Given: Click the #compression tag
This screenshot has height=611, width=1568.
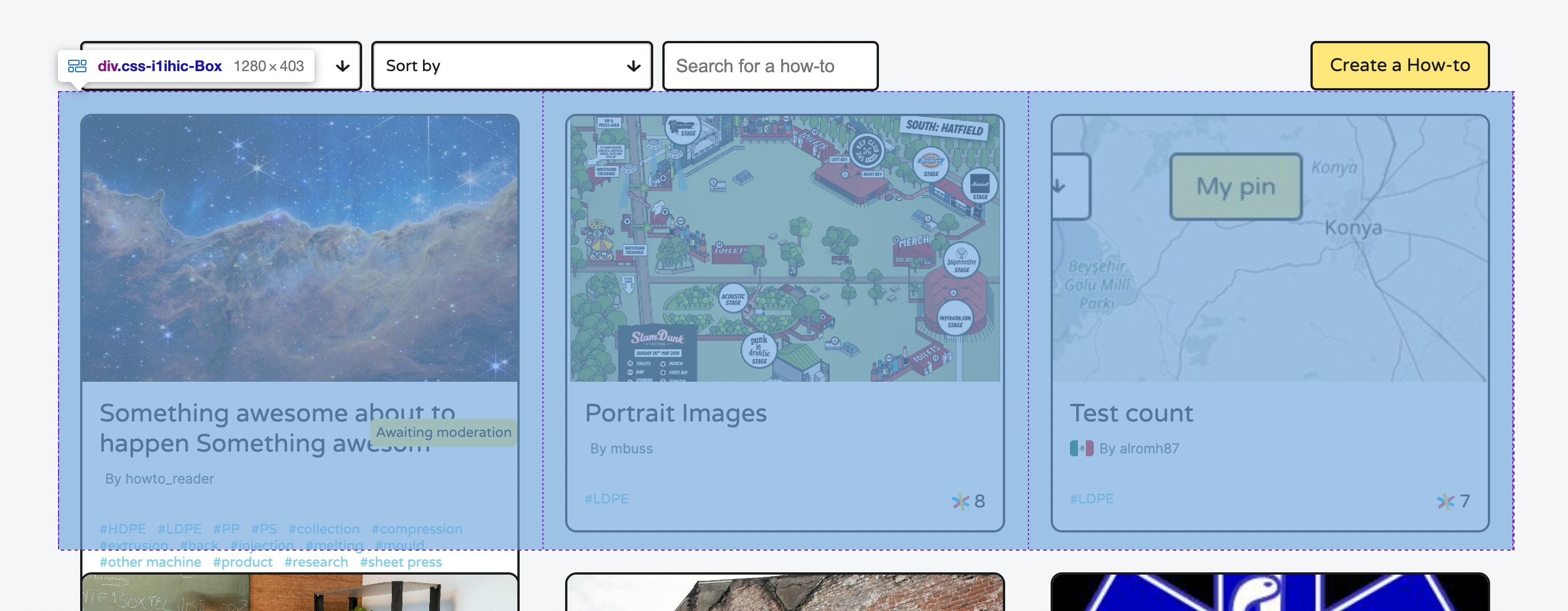Looking at the screenshot, I should click(x=416, y=529).
